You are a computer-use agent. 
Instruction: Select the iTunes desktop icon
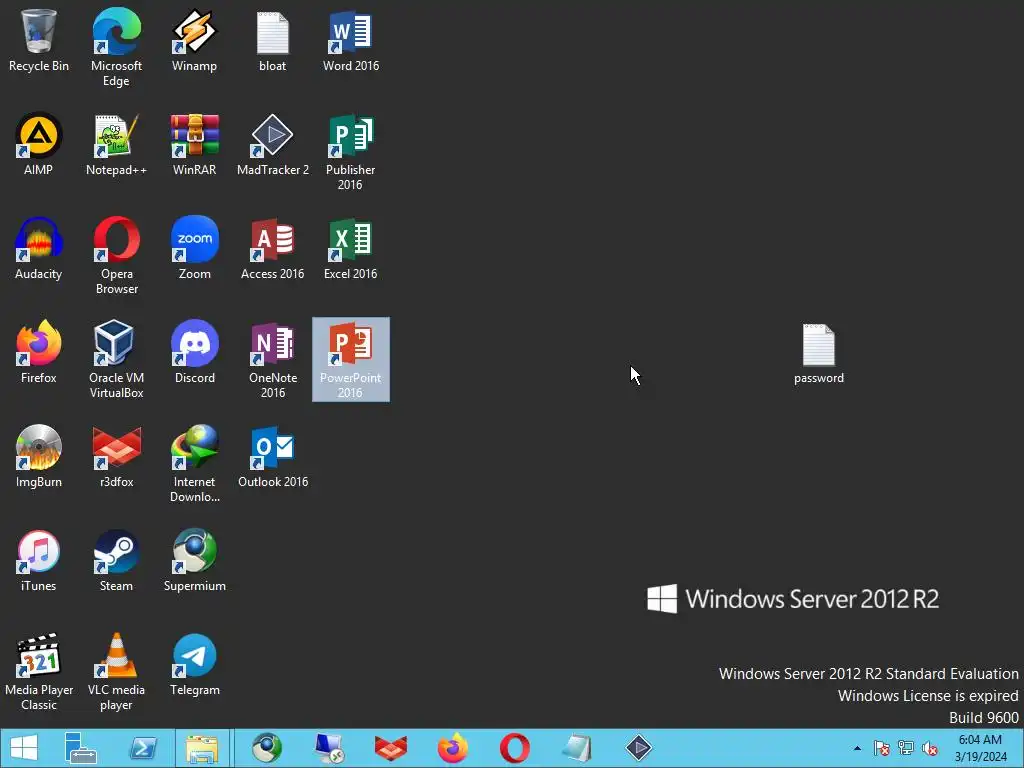(39, 560)
